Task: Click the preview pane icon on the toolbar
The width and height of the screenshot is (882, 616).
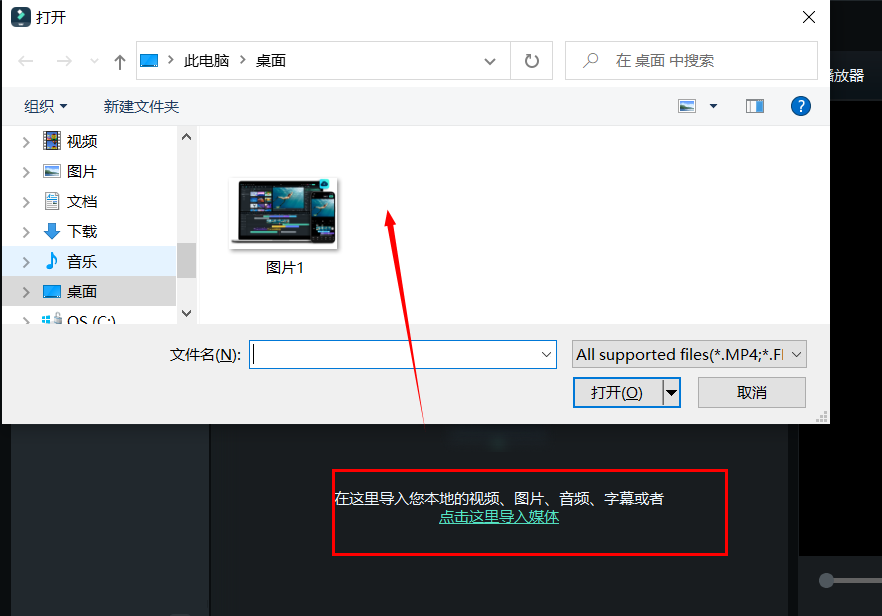Action: (x=754, y=105)
